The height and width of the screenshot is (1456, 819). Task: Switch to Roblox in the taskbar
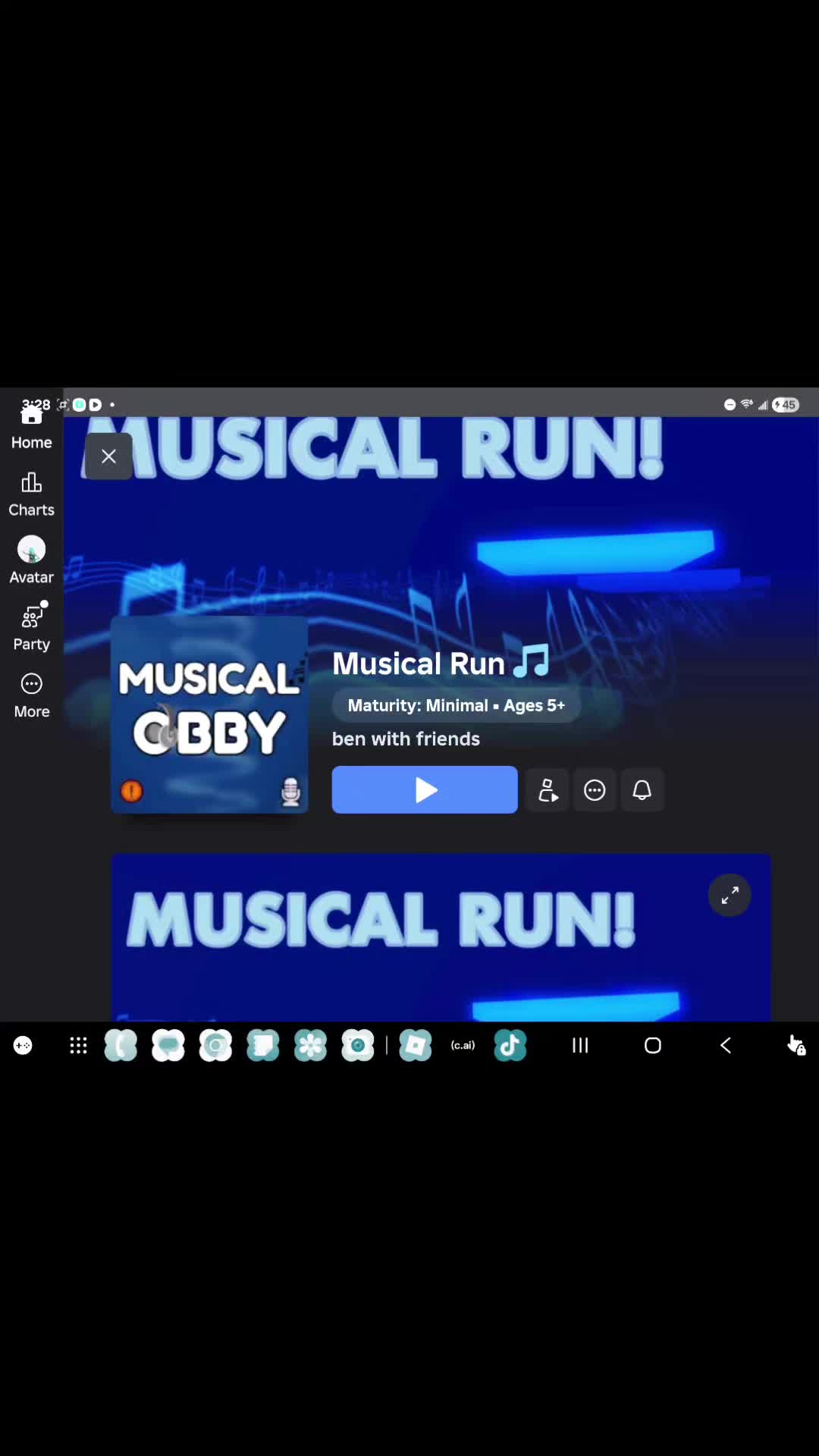coord(416,1046)
